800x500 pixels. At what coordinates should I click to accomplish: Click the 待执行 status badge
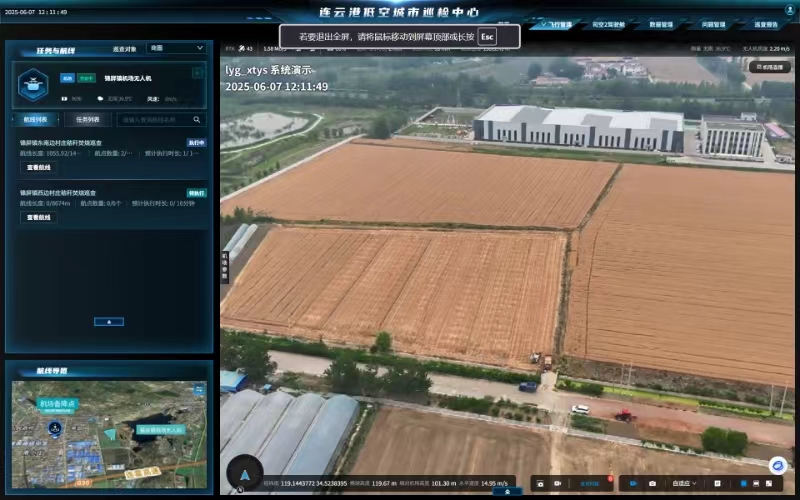click(x=196, y=193)
